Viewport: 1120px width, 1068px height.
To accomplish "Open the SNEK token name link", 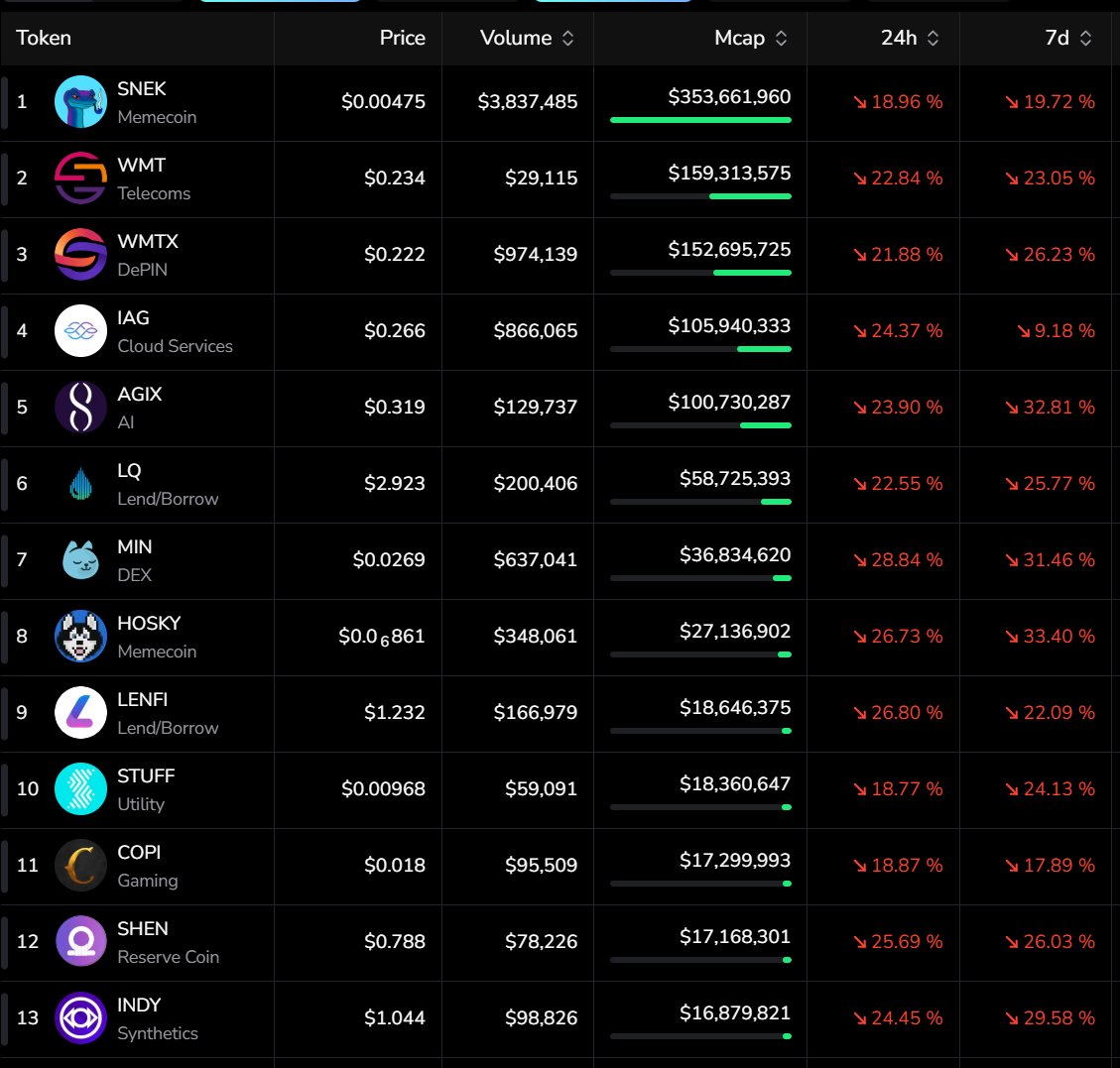I will point(142,88).
